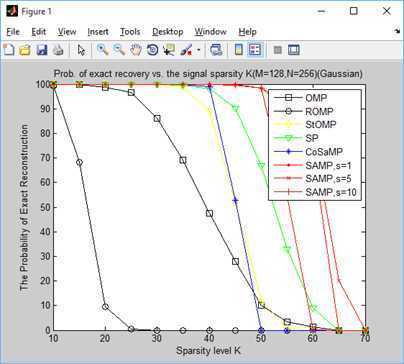Select the Rotate 3D tool
The width and height of the screenshot is (404, 364).
point(152,50)
